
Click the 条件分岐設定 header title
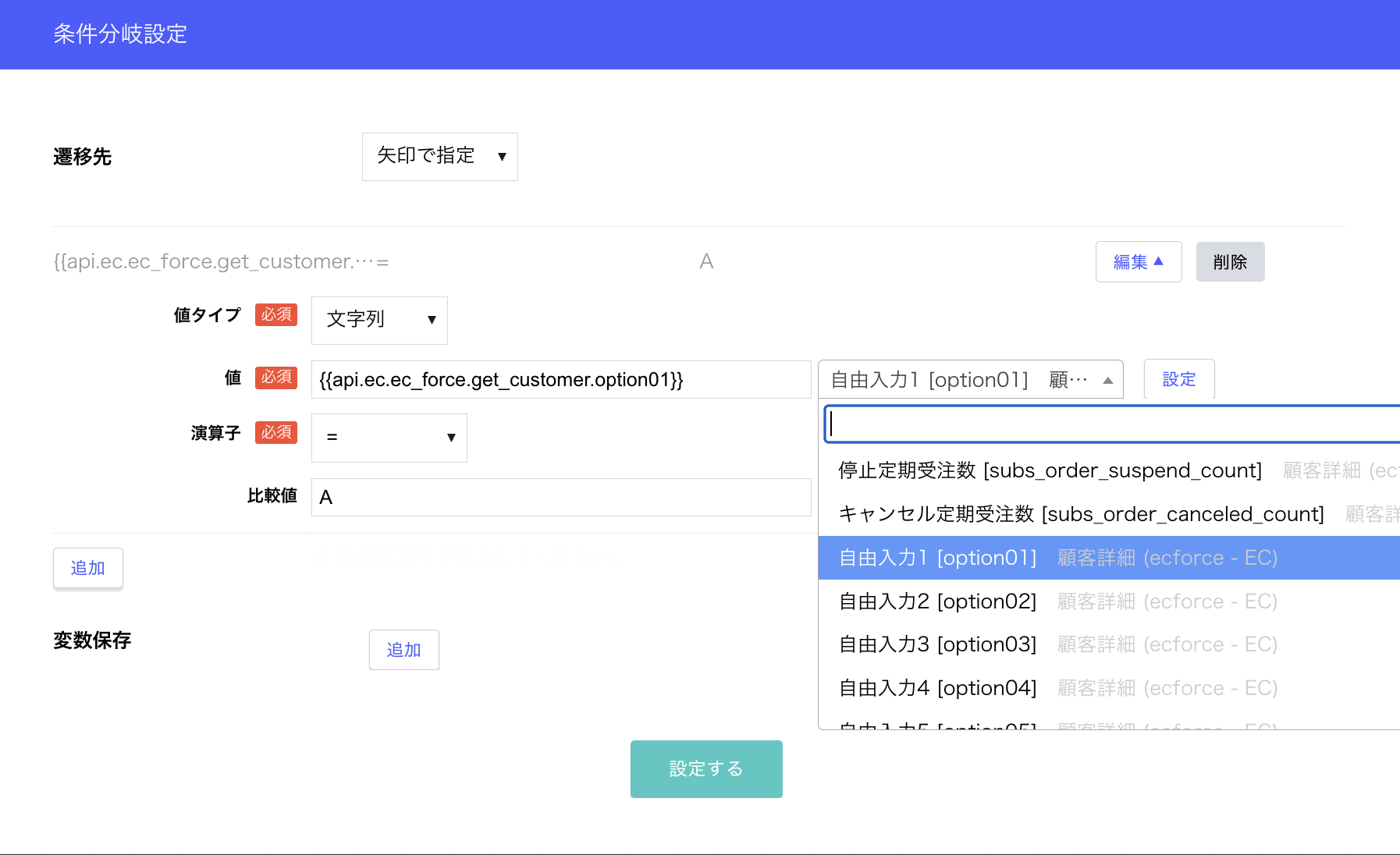(x=120, y=34)
